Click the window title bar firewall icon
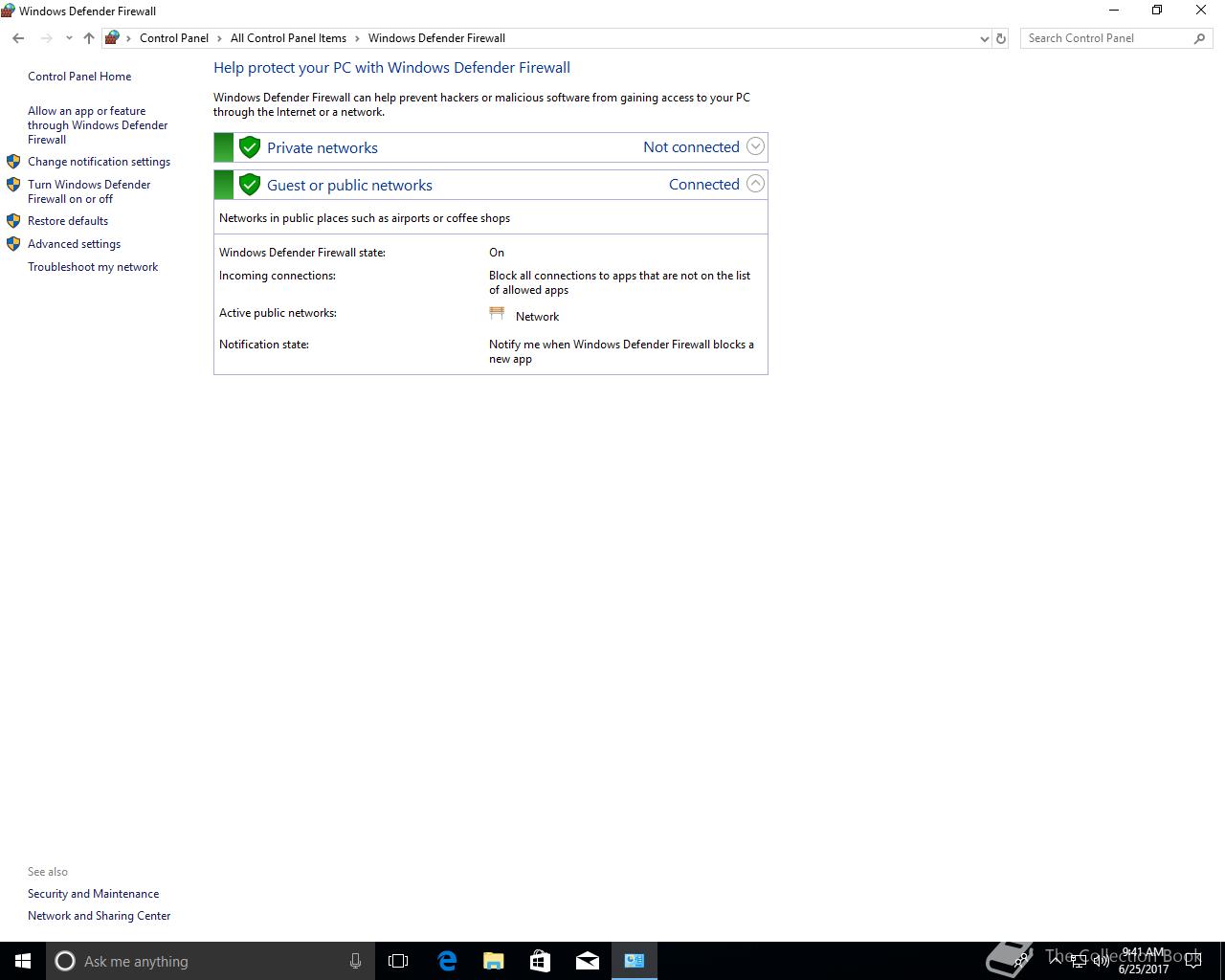This screenshot has width=1225, height=980. 8,11
